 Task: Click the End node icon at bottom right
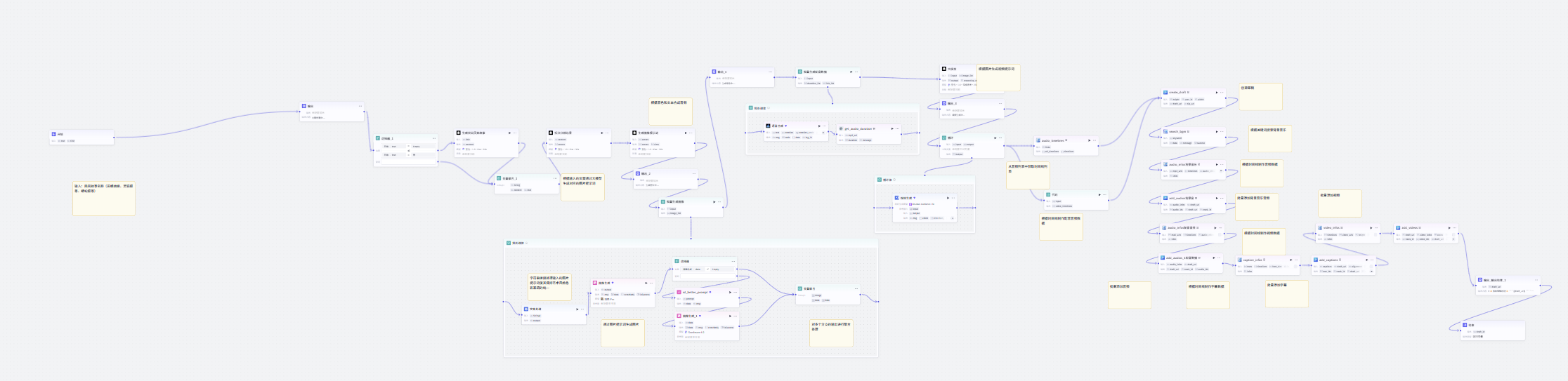click(1465, 325)
